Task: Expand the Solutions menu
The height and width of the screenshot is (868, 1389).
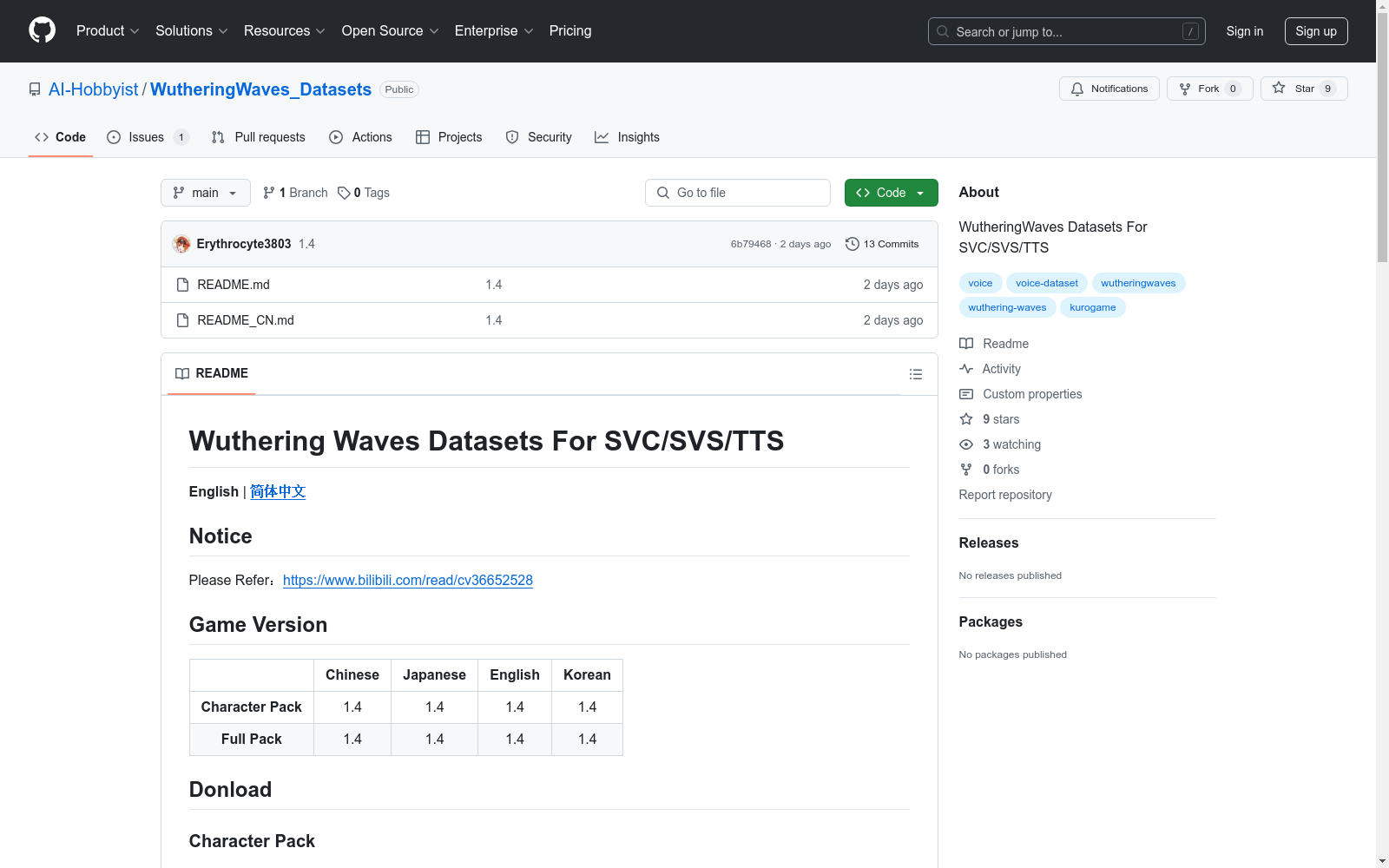Action: [192, 30]
